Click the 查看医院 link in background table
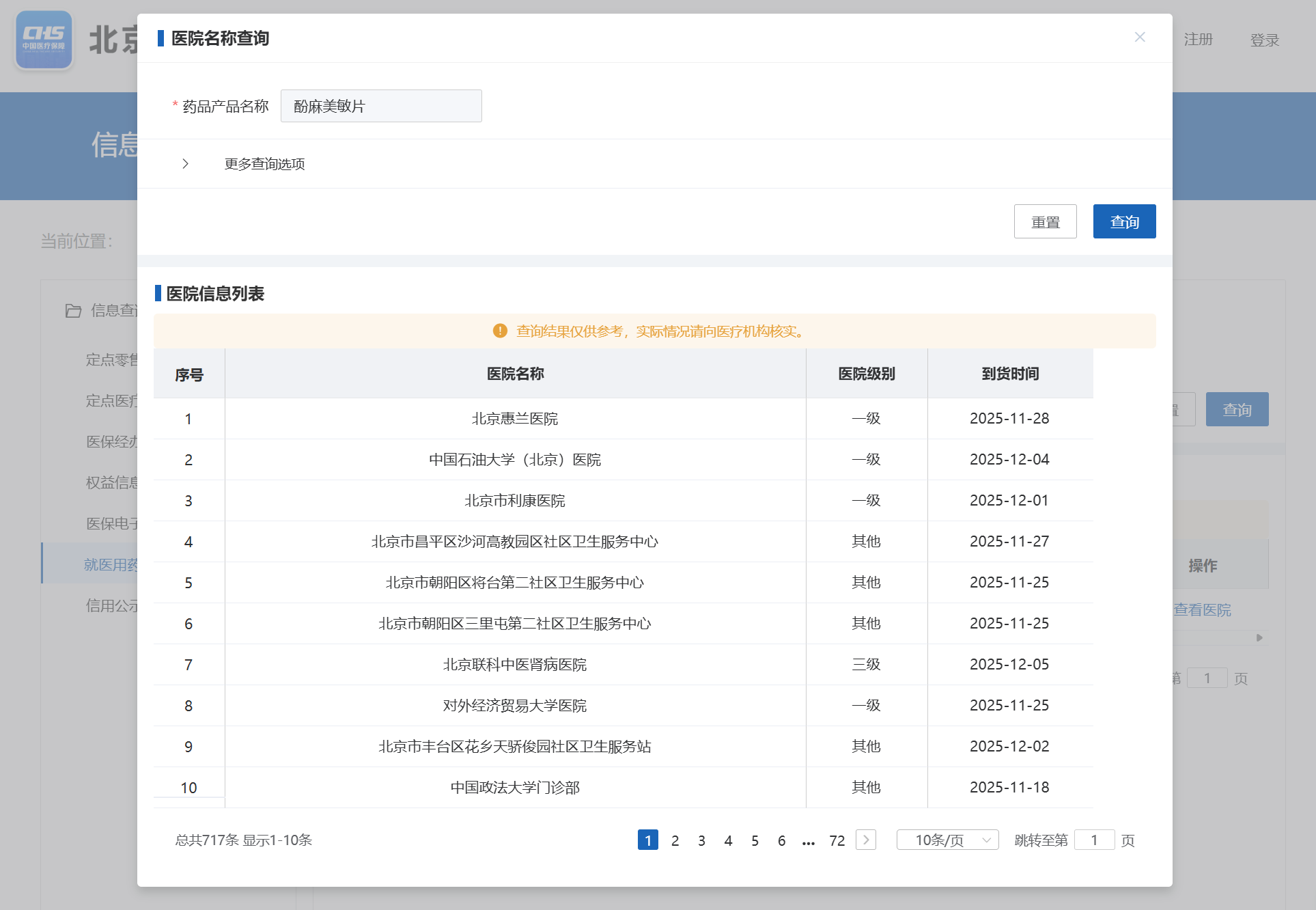1316x910 pixels. pyautogui.click(x=1202, y=610)
